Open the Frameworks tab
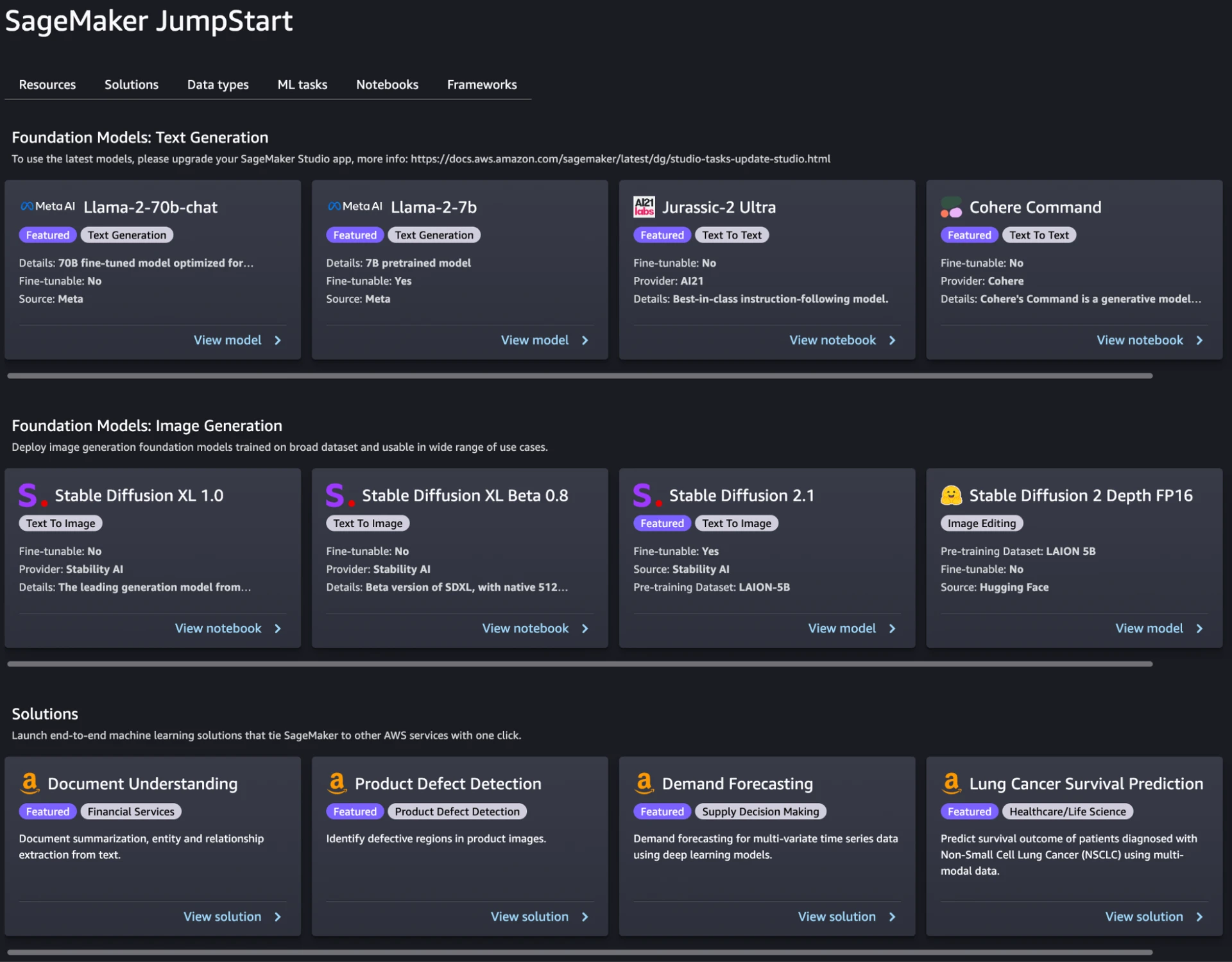 481,85
